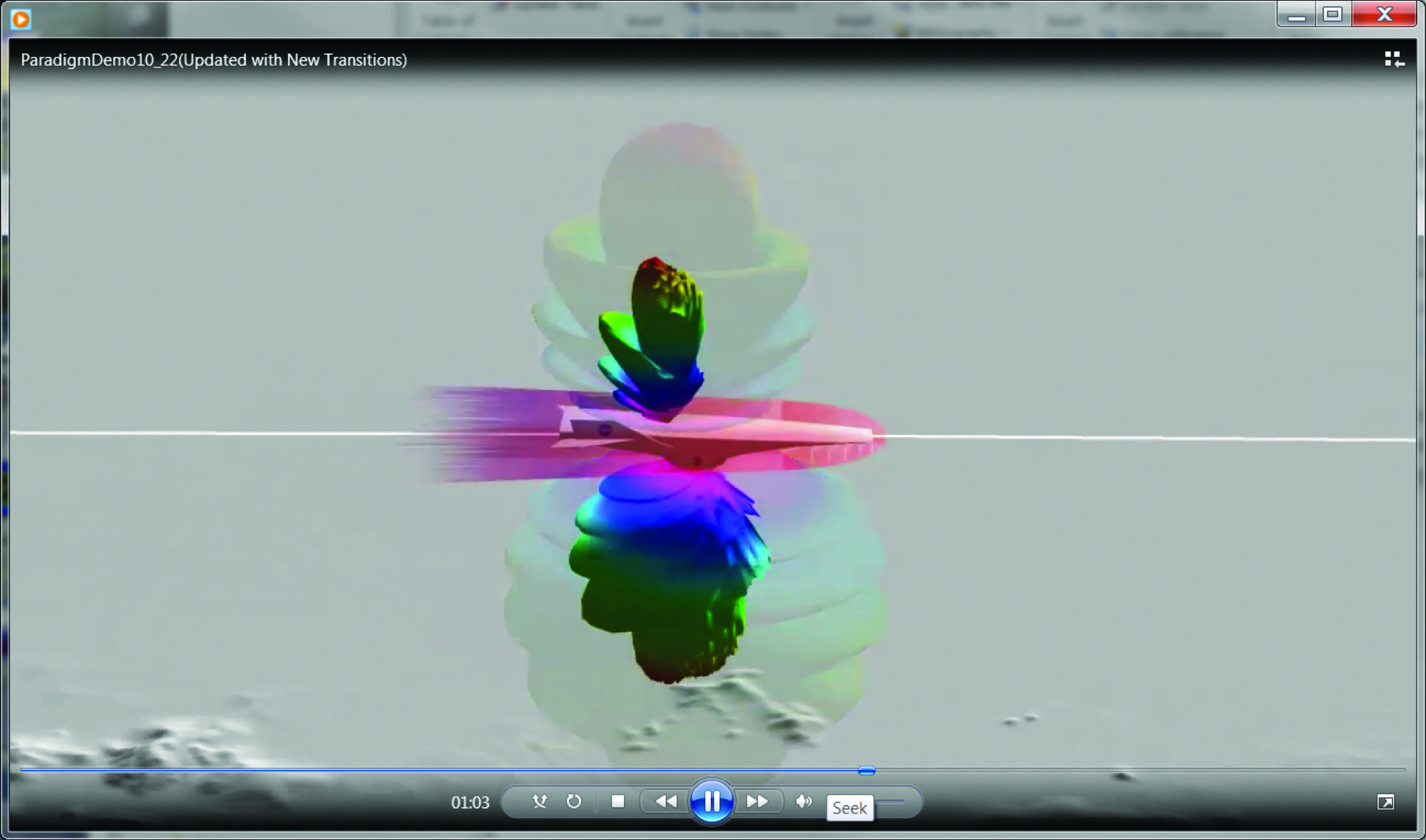Seek to start of the progress bar
Image resolution: width=1426 pixels, height=840 pixels.
click(x=23, y=770)
